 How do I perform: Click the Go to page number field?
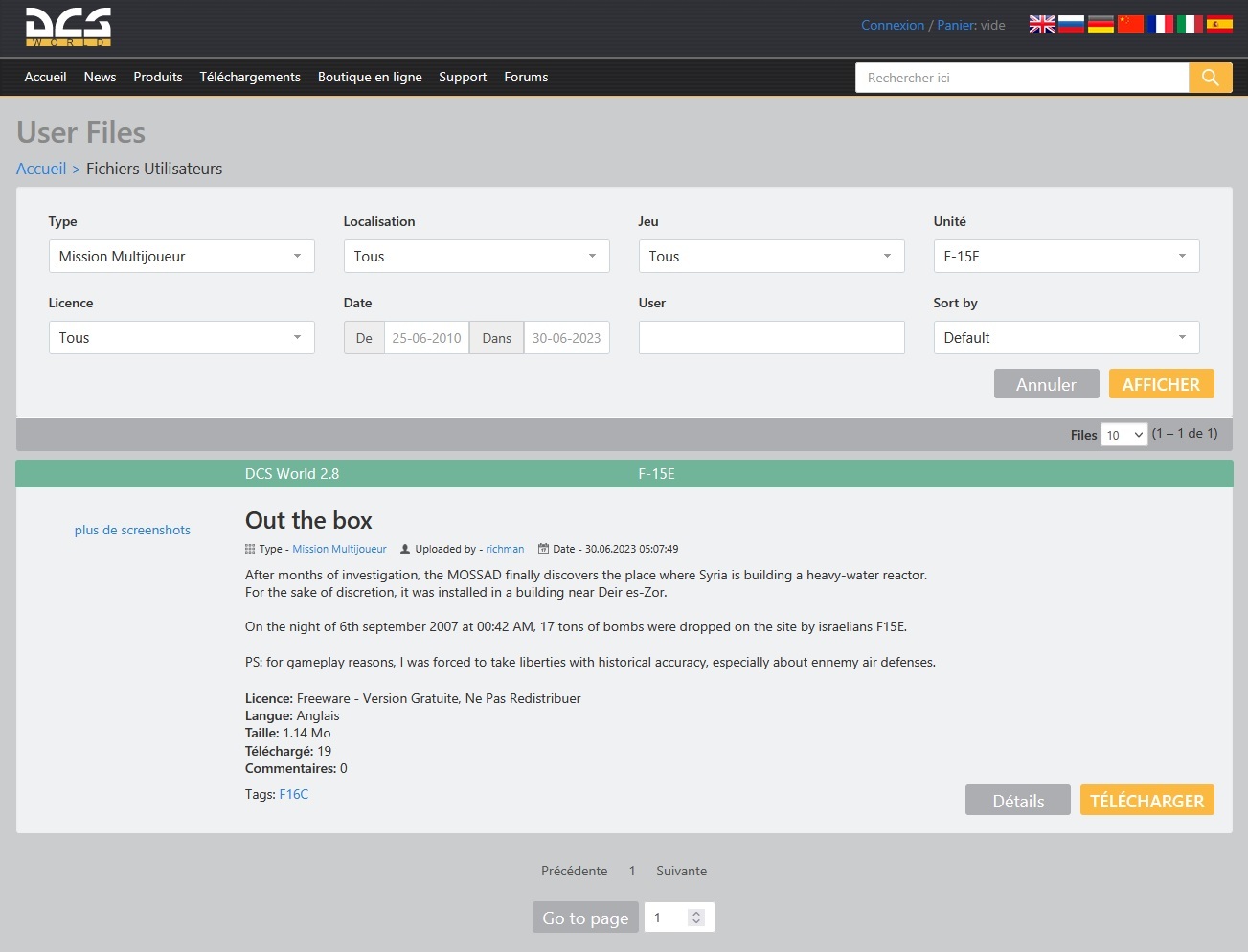[x=679, y=918]
